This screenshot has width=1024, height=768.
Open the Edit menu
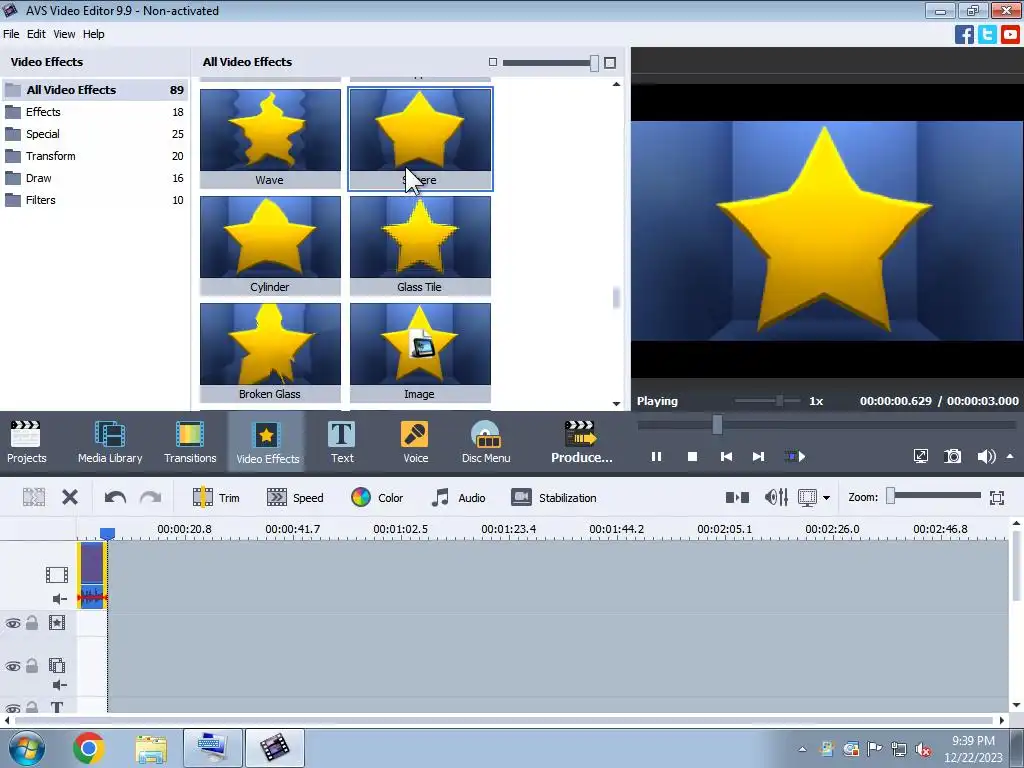36,34
